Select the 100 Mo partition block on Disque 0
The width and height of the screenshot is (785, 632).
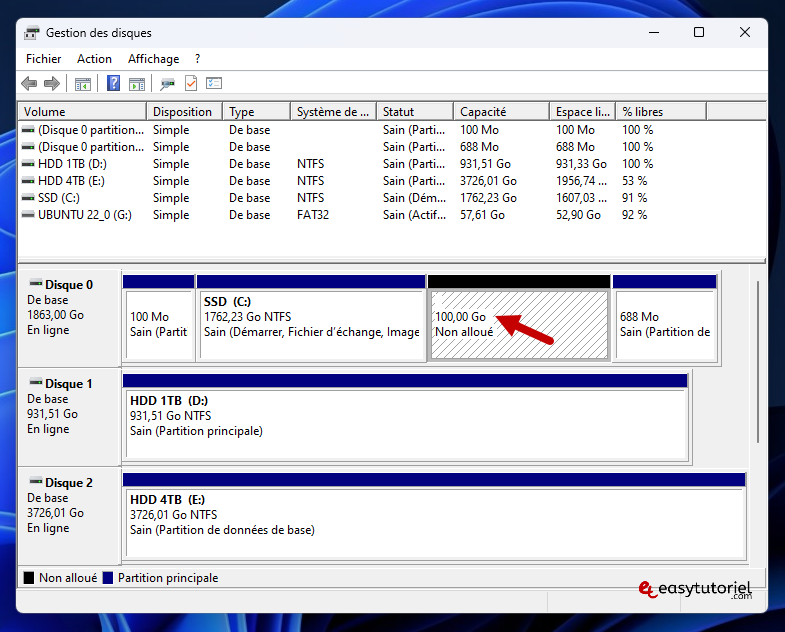click(159, 319)
